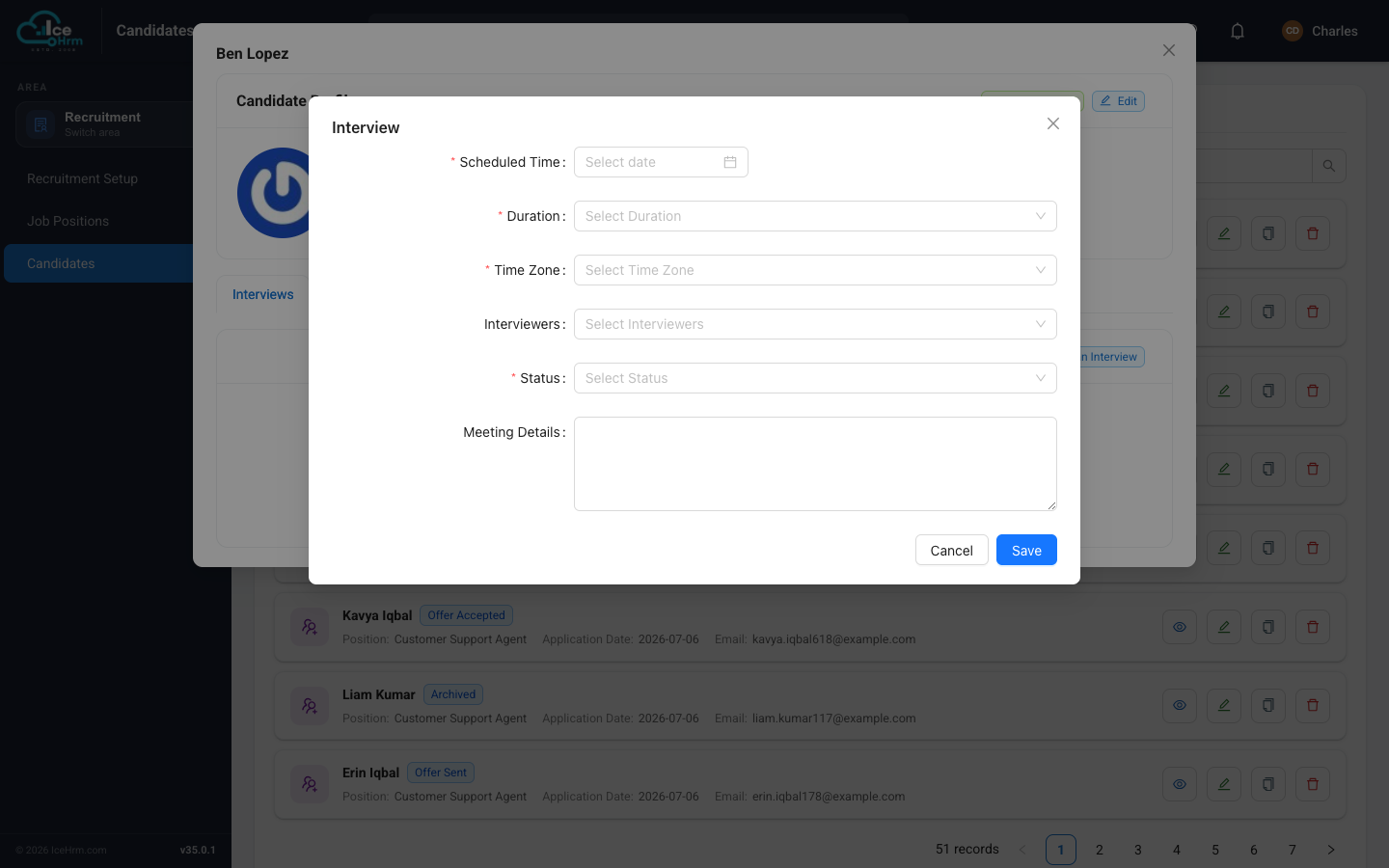This screenshot has height=868, width=1389.
Task: Expand the Select Status dropdown
Action: [x=815, y=378]
